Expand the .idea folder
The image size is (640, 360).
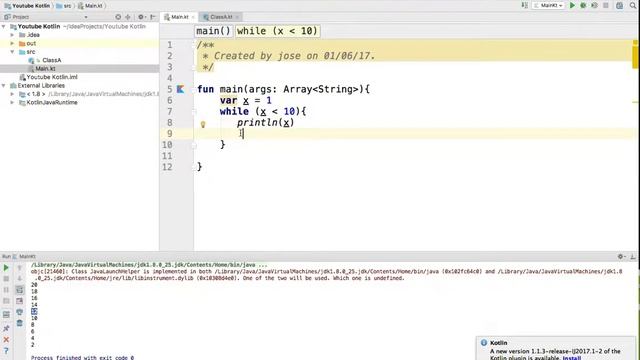[x=12, y=35]
